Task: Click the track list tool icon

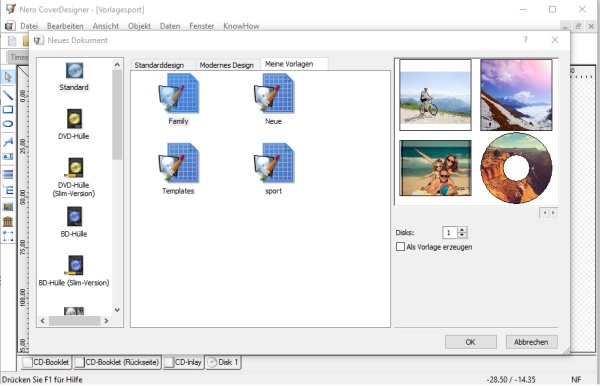Action: (x=8, y=175)
